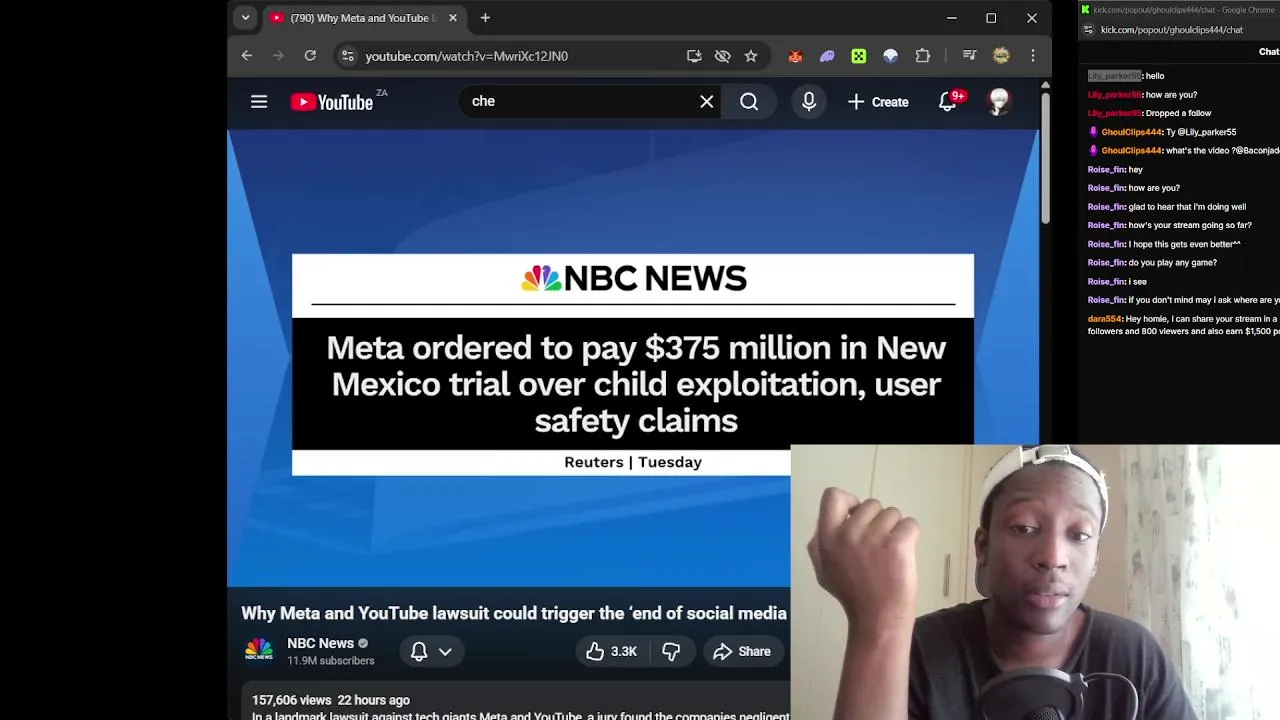Image resolution: width=1280 pixels, height=720 pixels.
Task: Select the kick.com URL in chat window
Action: (1171, 30)
